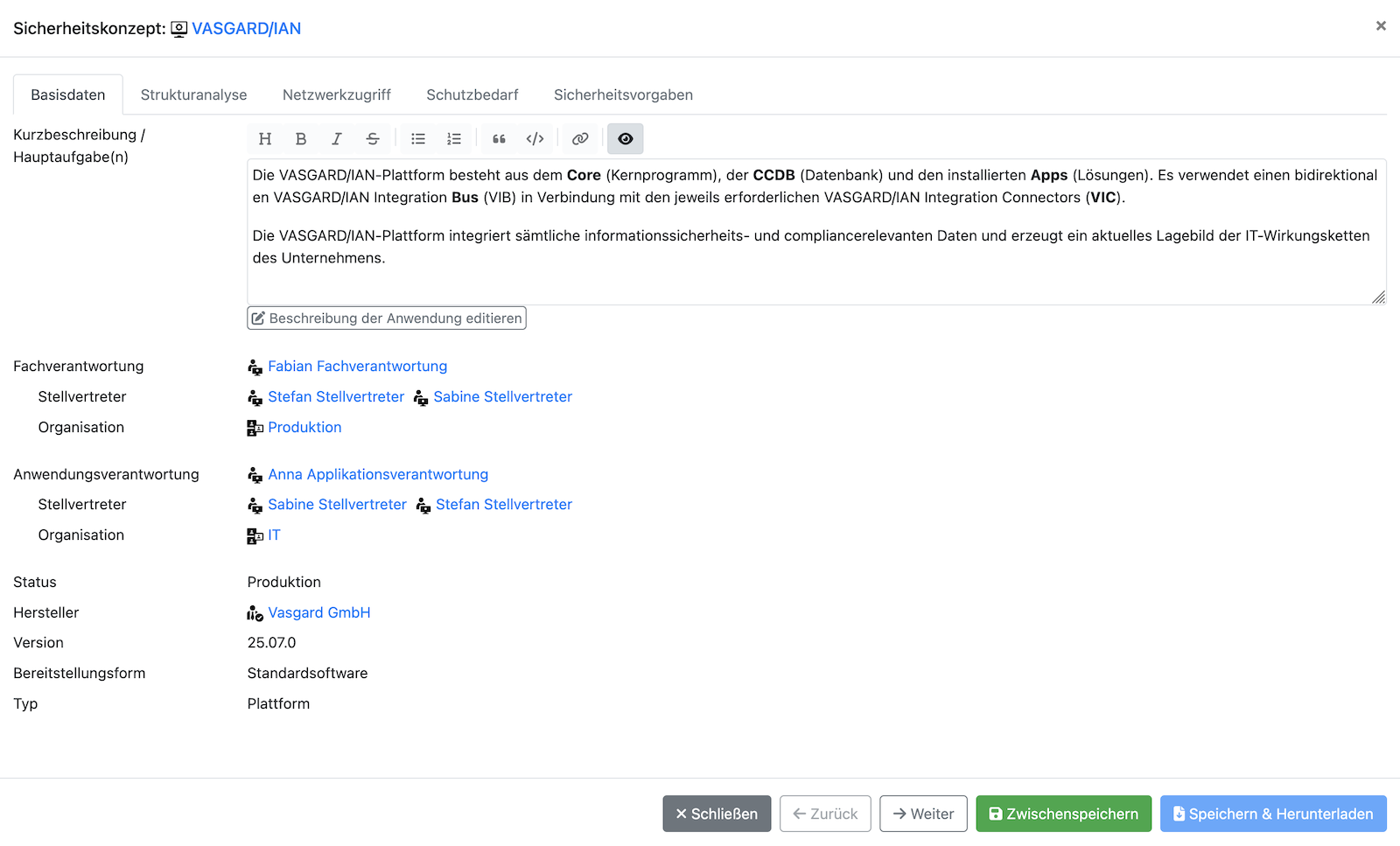The image size is (1400, 846).
Task: Insert a bulleted list
Action: coord(418,139)
